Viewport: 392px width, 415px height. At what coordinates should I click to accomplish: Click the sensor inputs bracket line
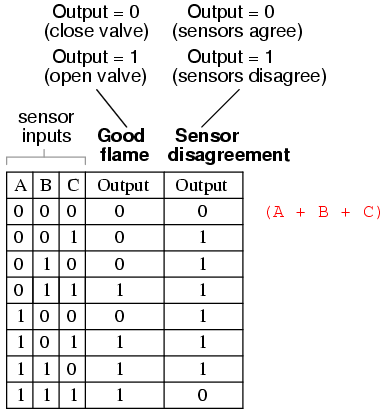point(46,157)
